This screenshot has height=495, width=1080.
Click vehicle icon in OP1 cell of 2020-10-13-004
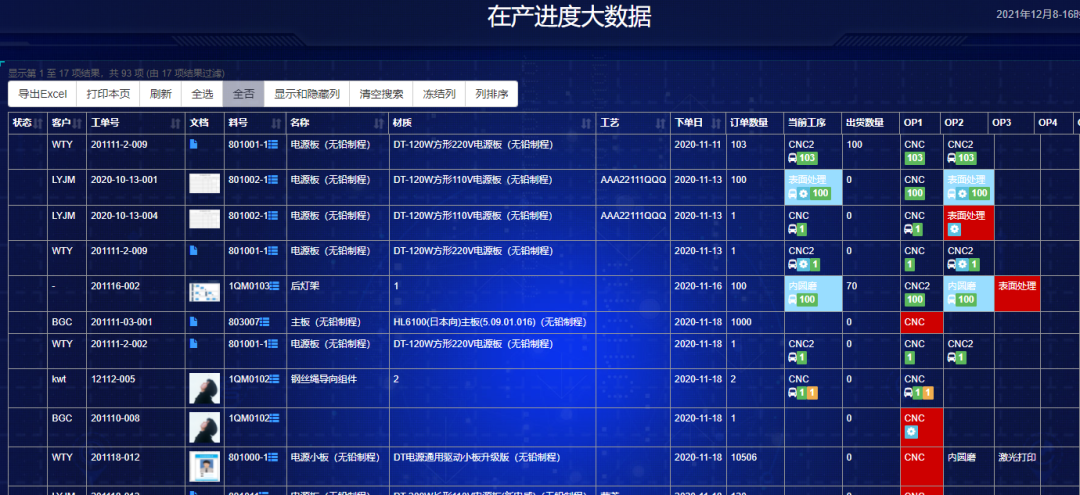point(909,229)
